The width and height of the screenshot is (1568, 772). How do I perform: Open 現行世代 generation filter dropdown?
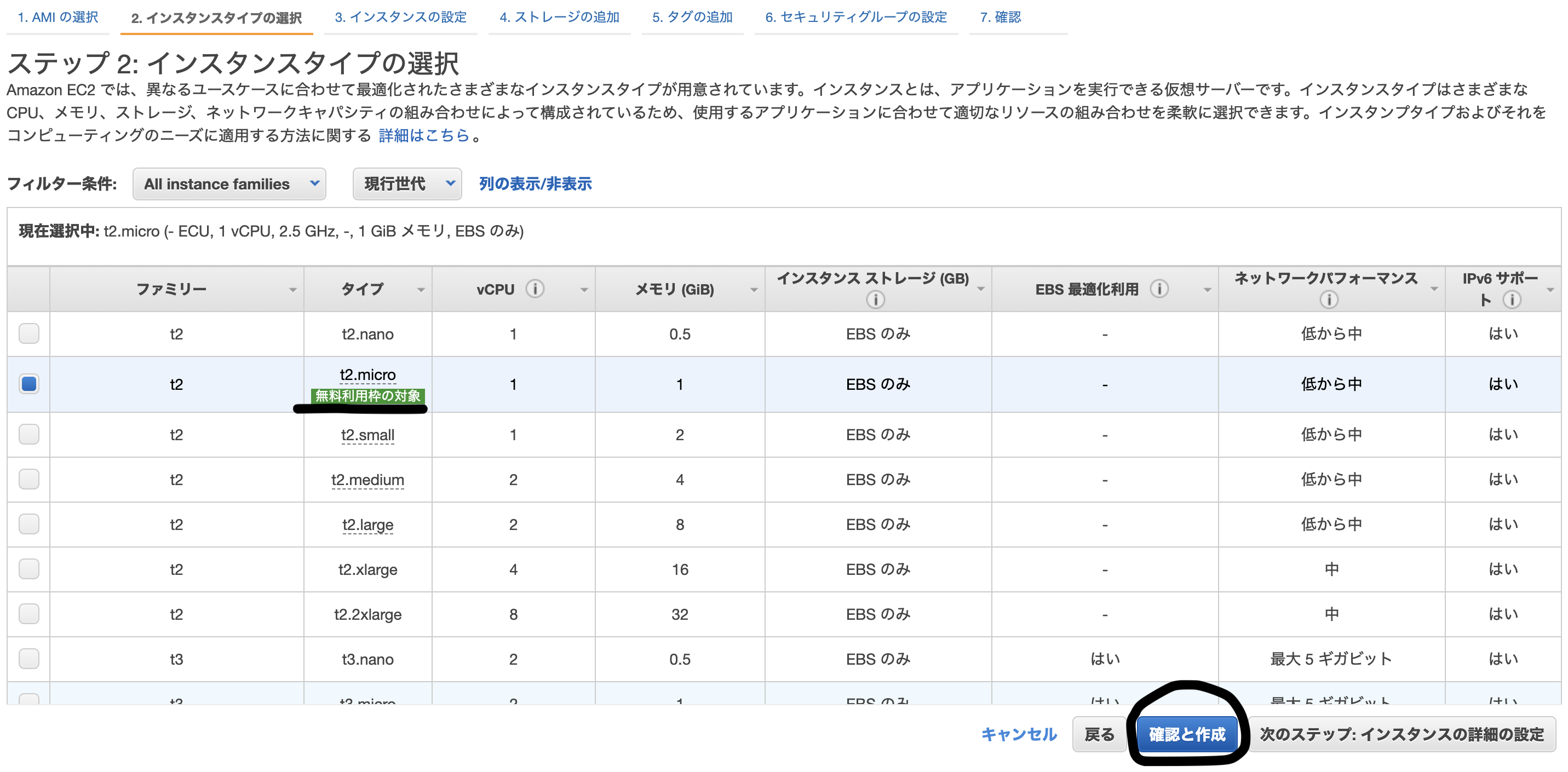coord(407,184)
